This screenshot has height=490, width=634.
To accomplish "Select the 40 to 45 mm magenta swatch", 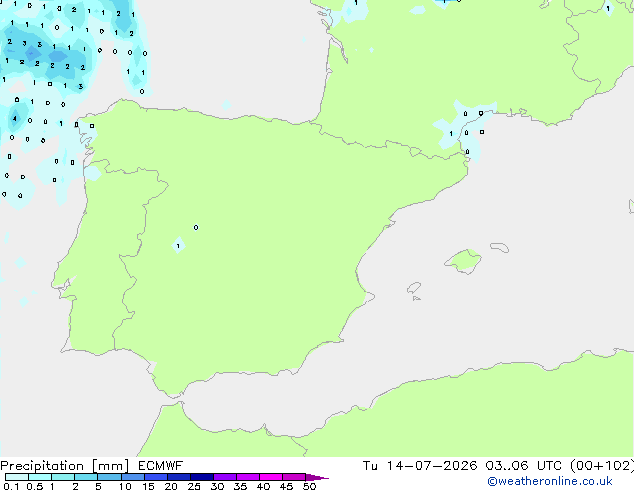I will 271,477.
